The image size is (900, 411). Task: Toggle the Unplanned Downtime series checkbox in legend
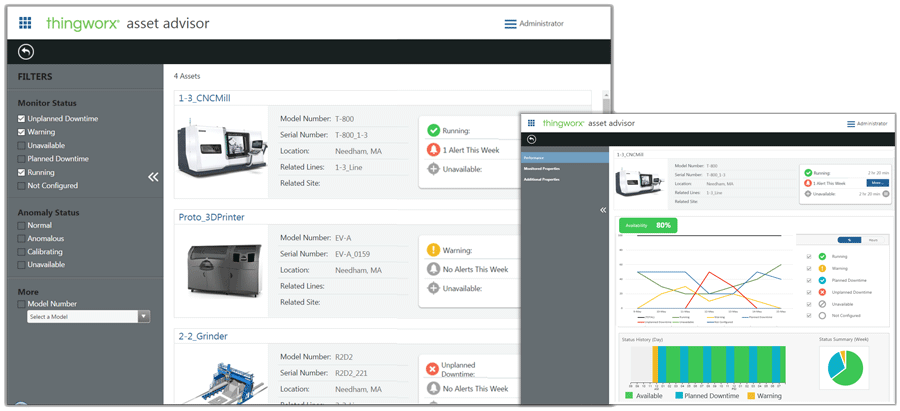point(809,292)
